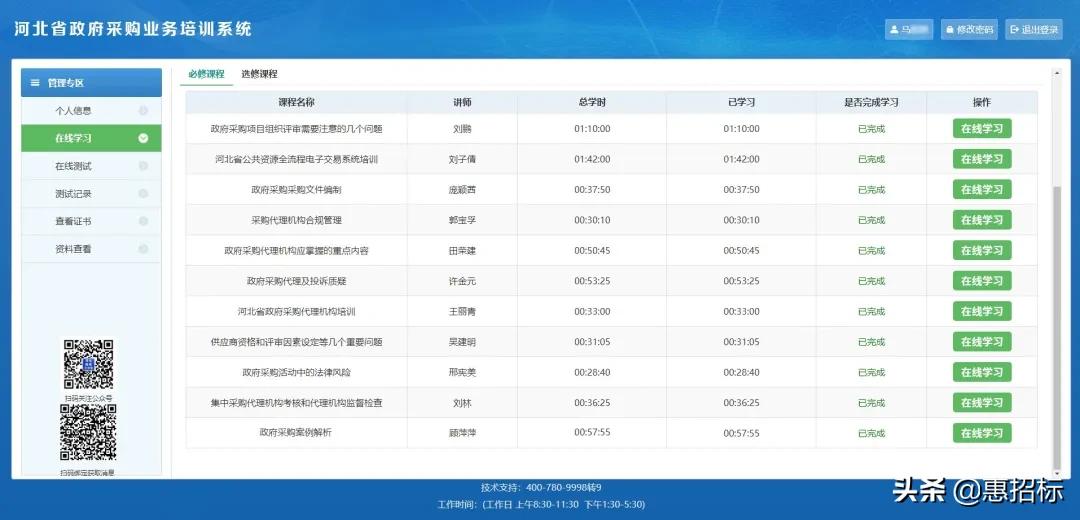The image size is (1080, 520).
Task: Click course name 政府采购项目组织评审需要注意的几个问题
Action: [x=296, y=129]
